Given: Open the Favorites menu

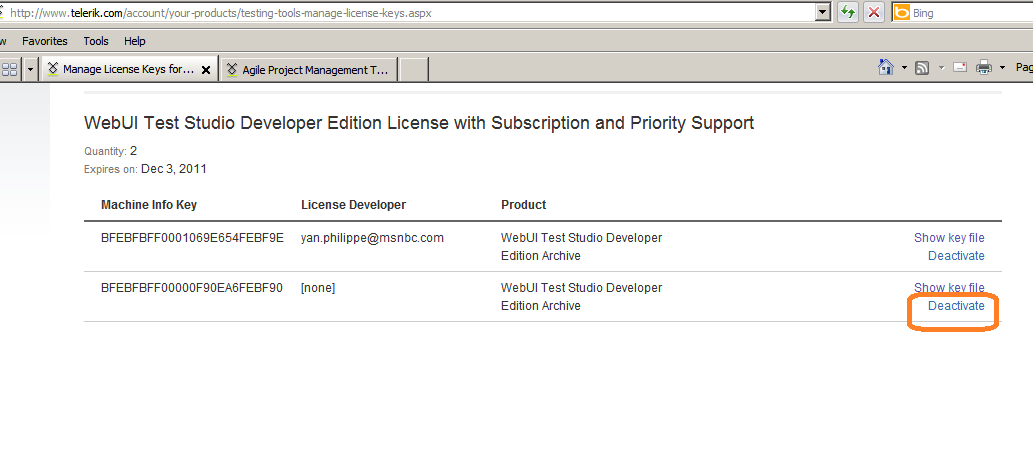Looking at the screenshot, I should click(45, 41).
